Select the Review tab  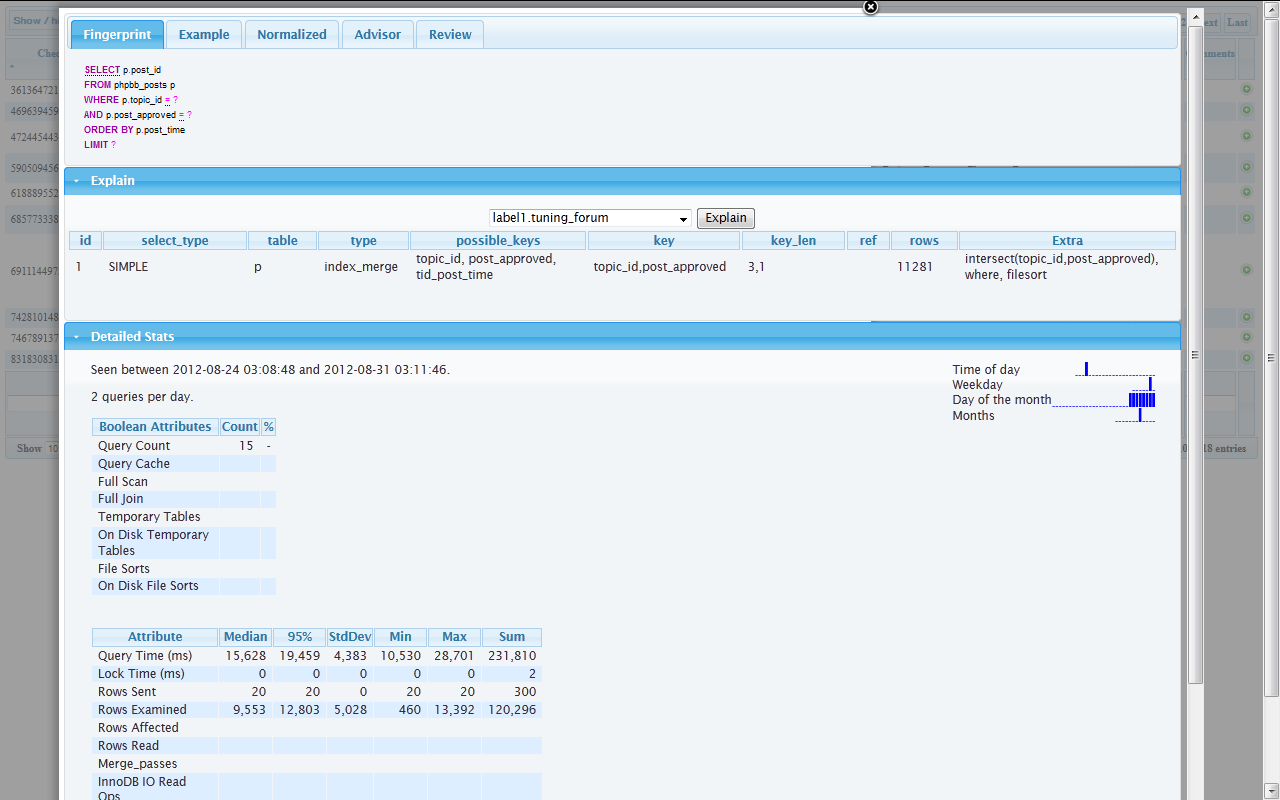[x=450, y=34]
